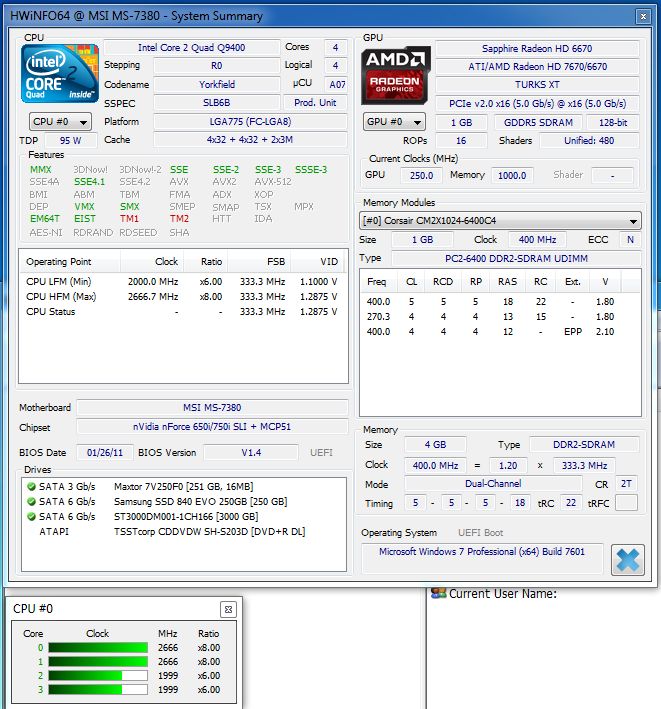Click the Ratio column header in operating points
The width and height of the screenshot is (661, 709).
(x=206, y=262)
